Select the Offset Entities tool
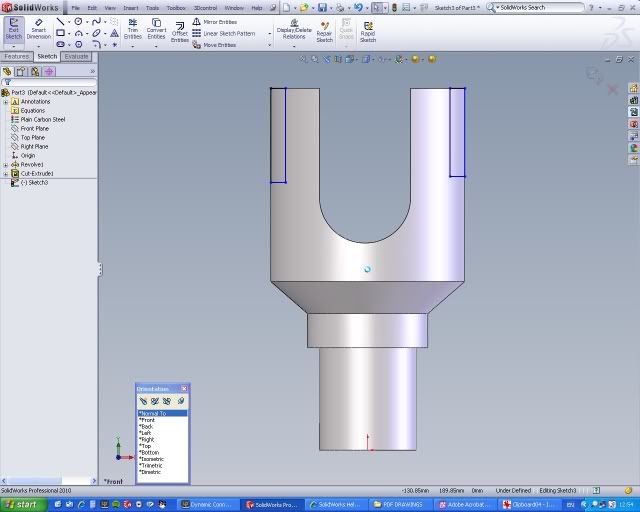 [180, 32]
